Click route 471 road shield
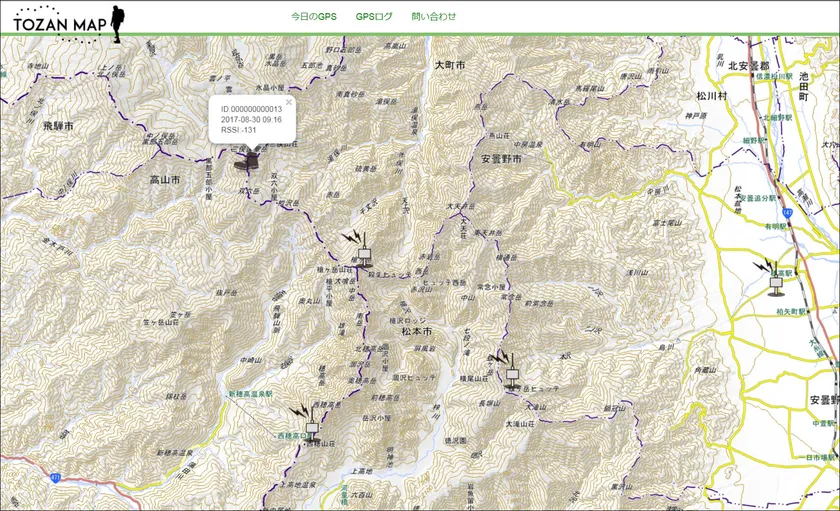Image resolution: width=840 pixels, height=511 pixels. coord(51,479)
